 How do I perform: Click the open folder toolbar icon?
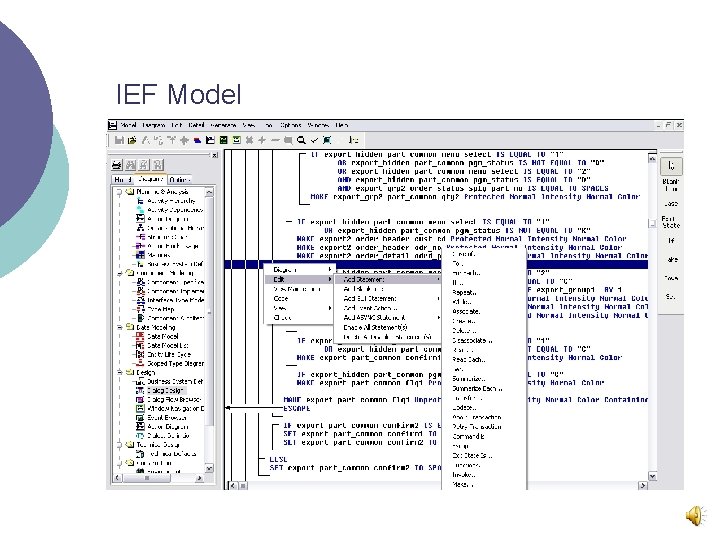tap(132, 140)
